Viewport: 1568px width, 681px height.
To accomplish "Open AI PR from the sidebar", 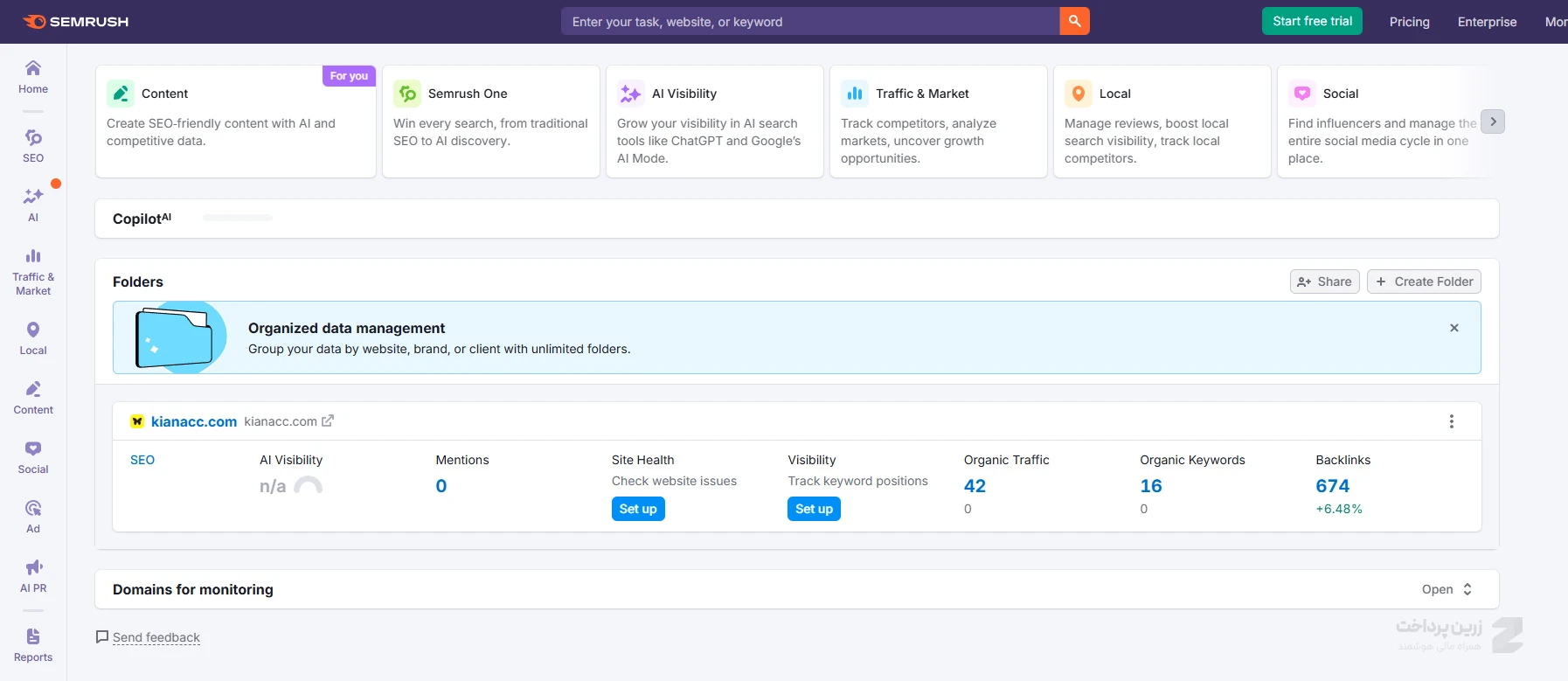I will tap(33, 576).
